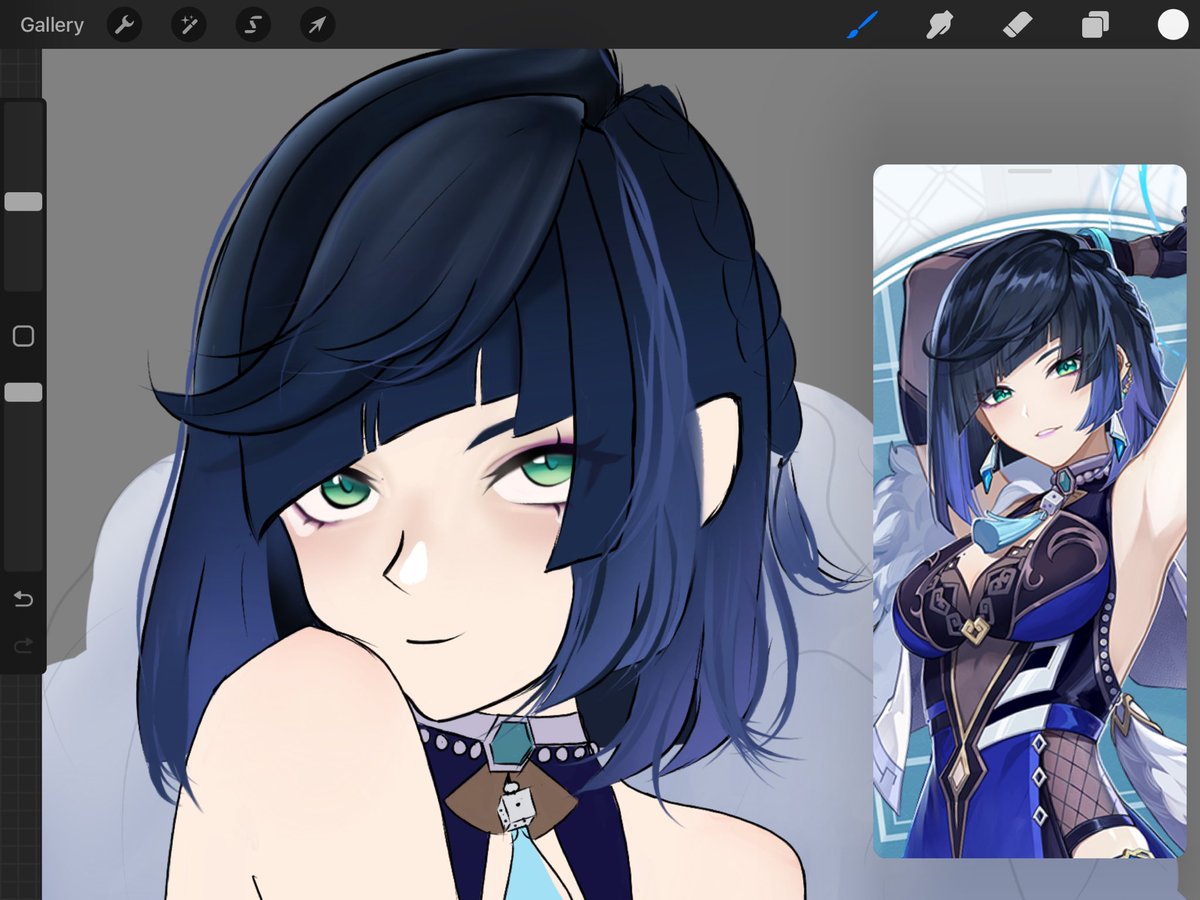
Task: Tap the Redo arrow in sidebar
Action: tap(23, 647)
